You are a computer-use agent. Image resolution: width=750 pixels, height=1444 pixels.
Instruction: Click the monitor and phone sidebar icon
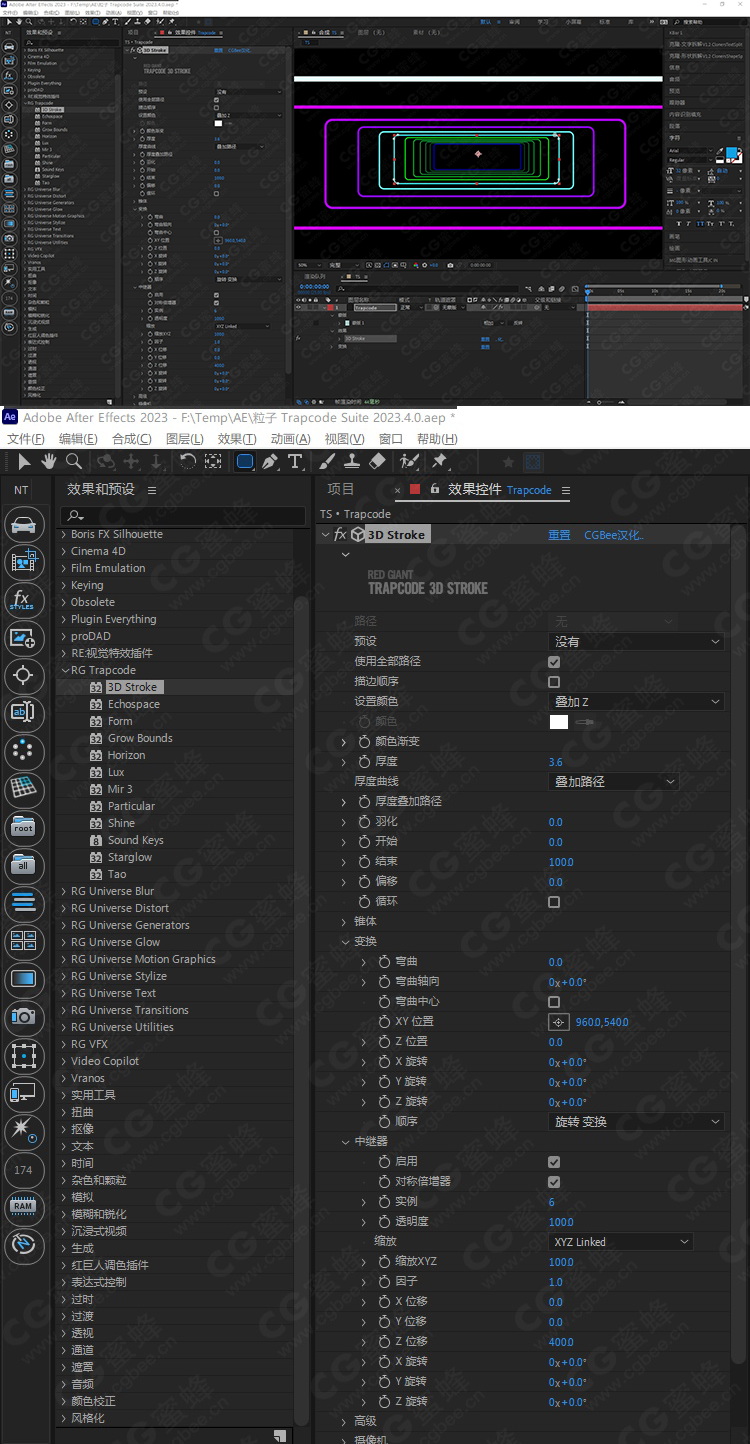[23, 1094]
